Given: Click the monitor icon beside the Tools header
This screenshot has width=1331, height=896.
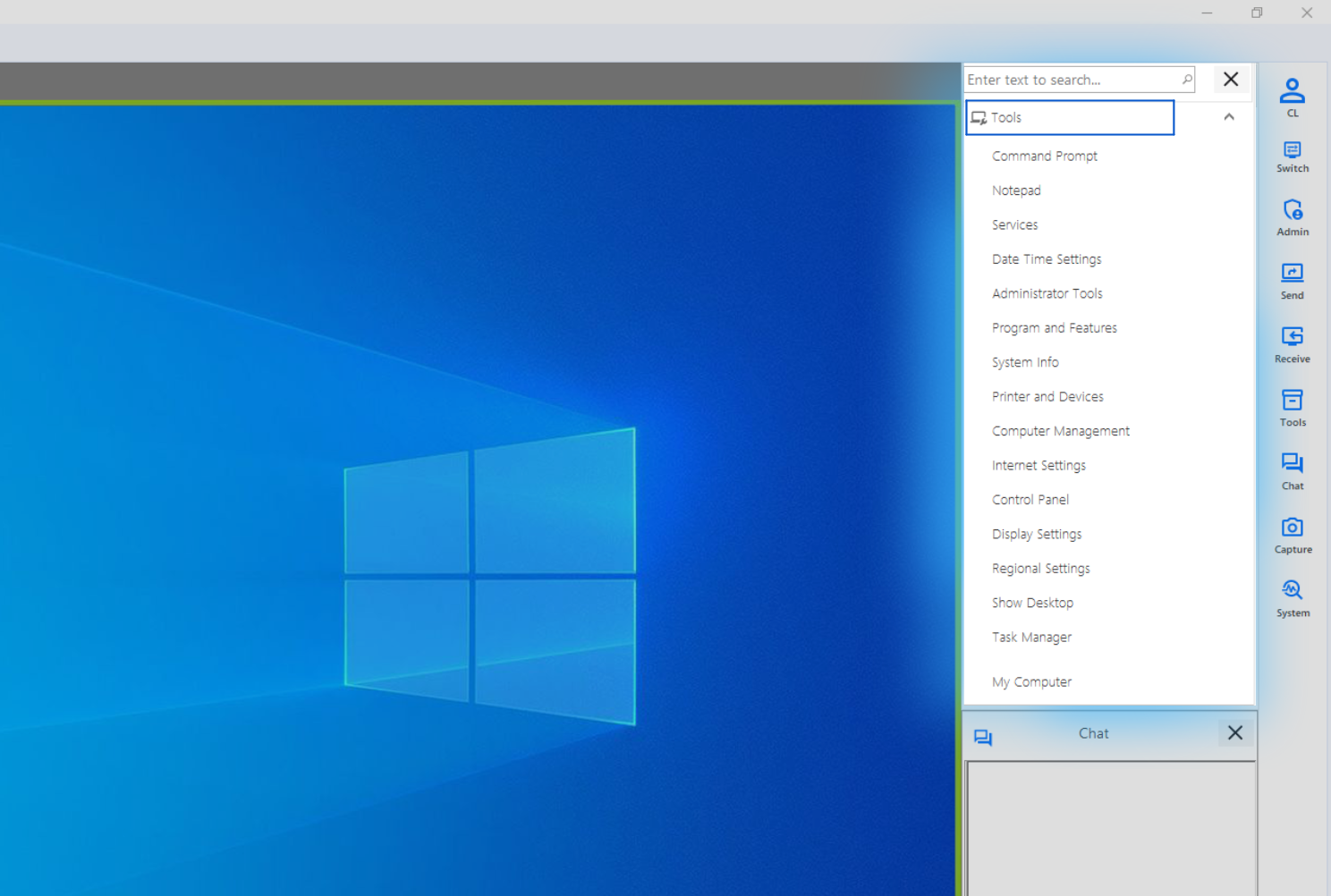Looking at the screenshot, I should coord(979,118).
